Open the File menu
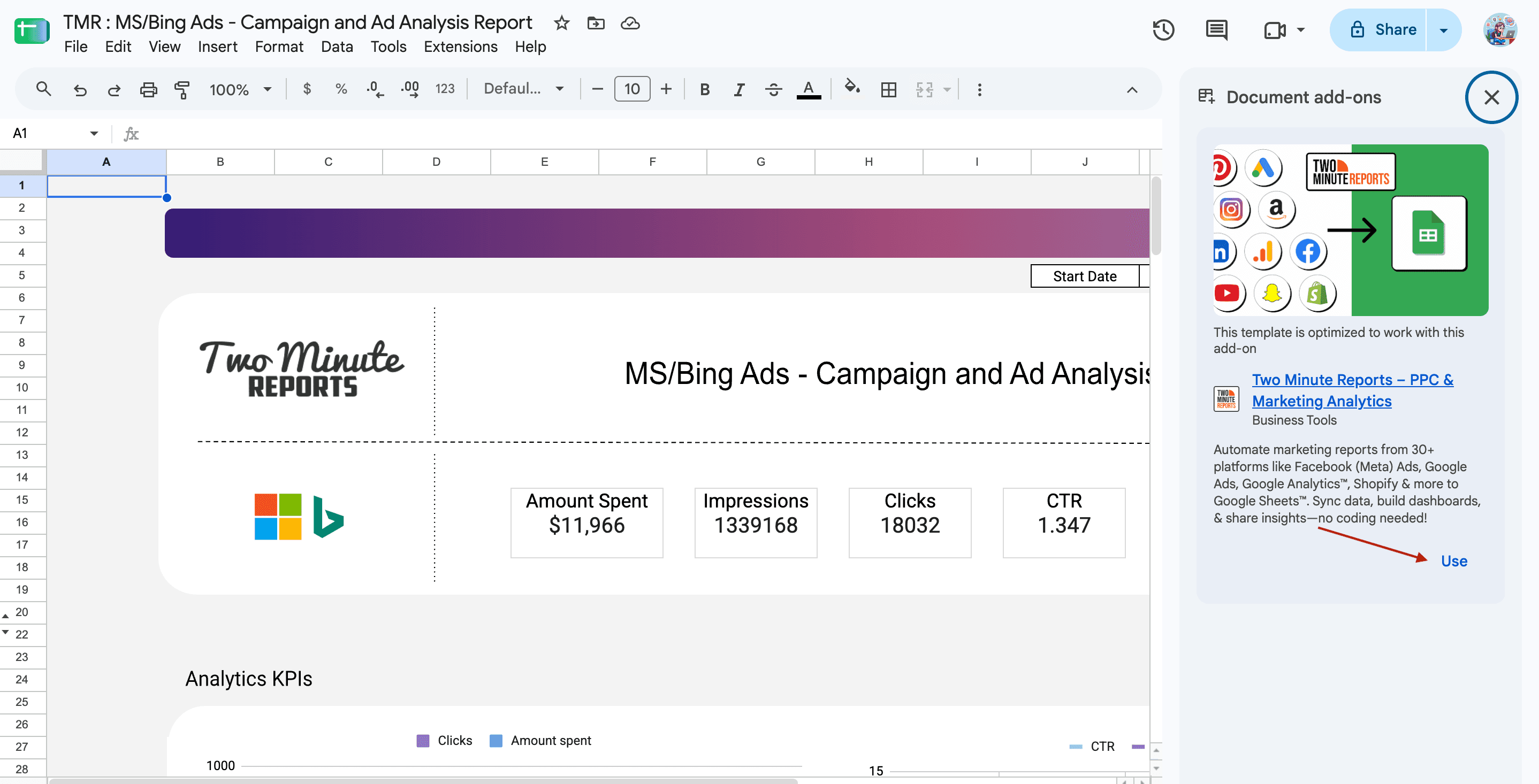Viewport: 1539px width, 784px height. pyautogui.click(x=76, y=47)
